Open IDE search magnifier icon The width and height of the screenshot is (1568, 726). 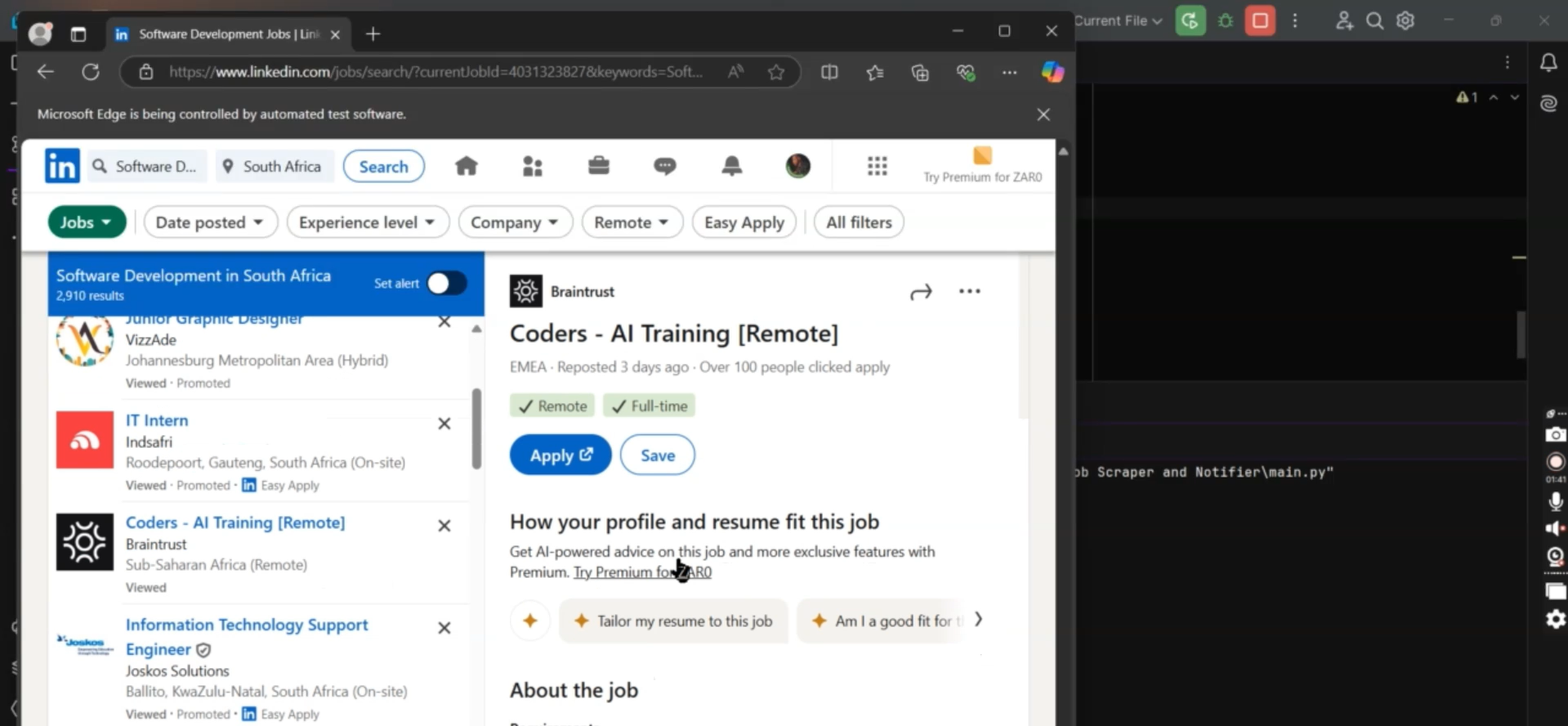(x=1375, y=20)
